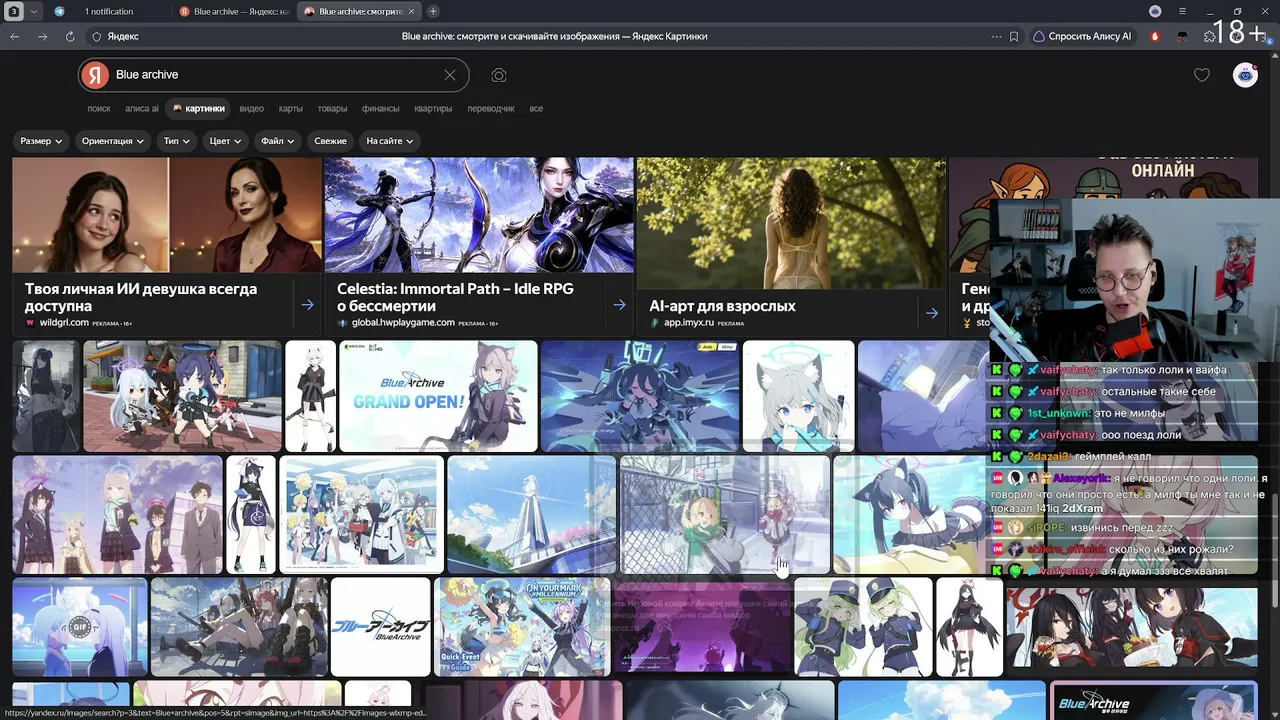Viewport: 1280px width, 720px height.
Task: Open the favorites heart collection
Action: (x=1202, y=75)
